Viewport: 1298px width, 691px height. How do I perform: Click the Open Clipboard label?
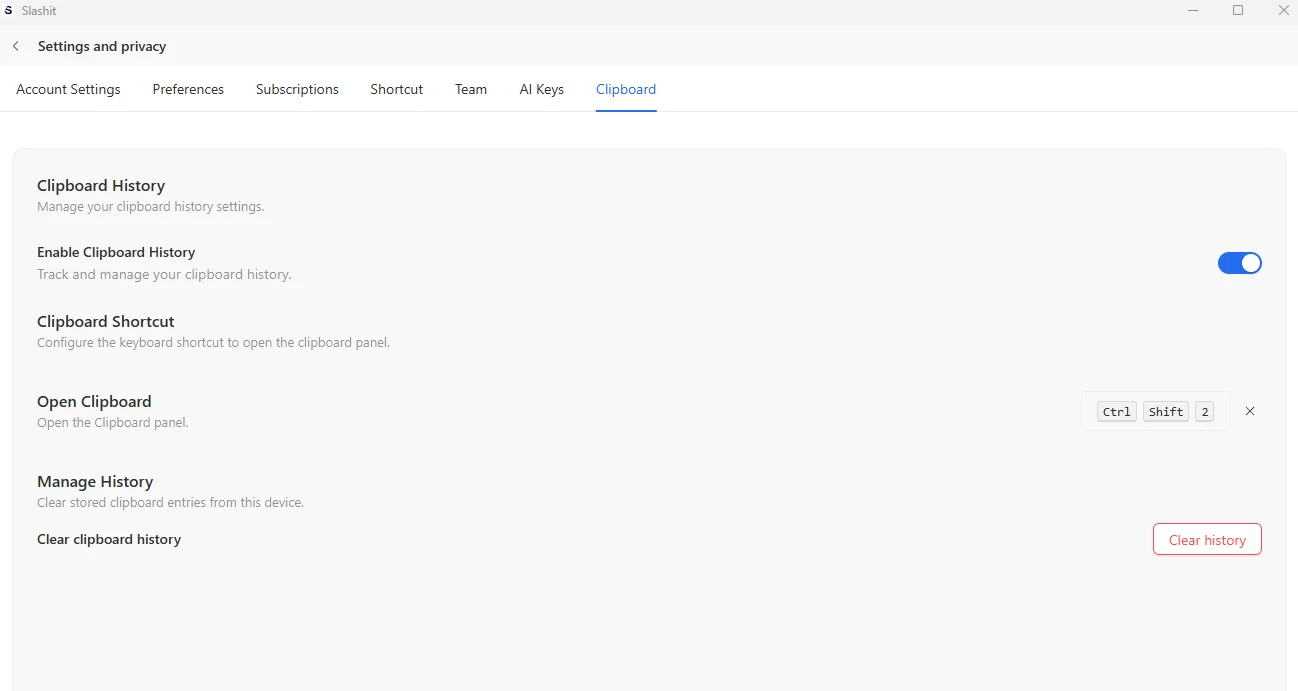pyautogui.click(x=94, y=401)
